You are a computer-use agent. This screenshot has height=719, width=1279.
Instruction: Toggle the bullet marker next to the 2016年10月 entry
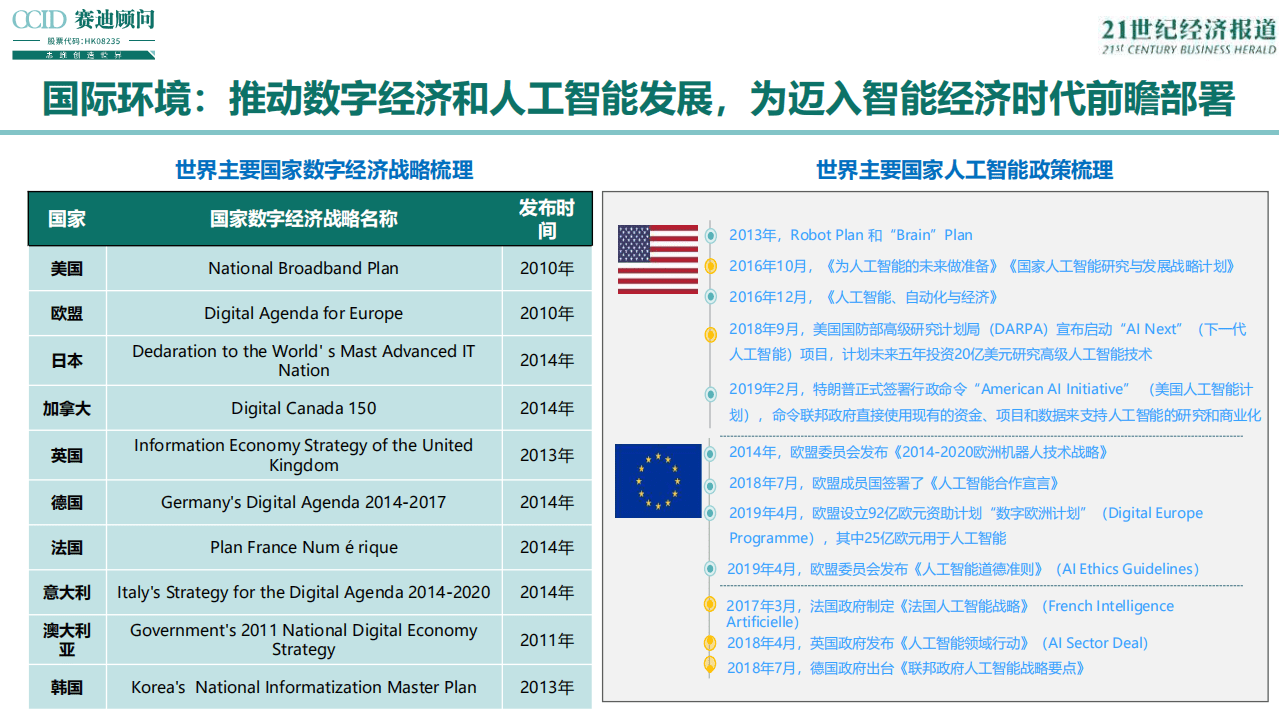[x=710, y=266]
